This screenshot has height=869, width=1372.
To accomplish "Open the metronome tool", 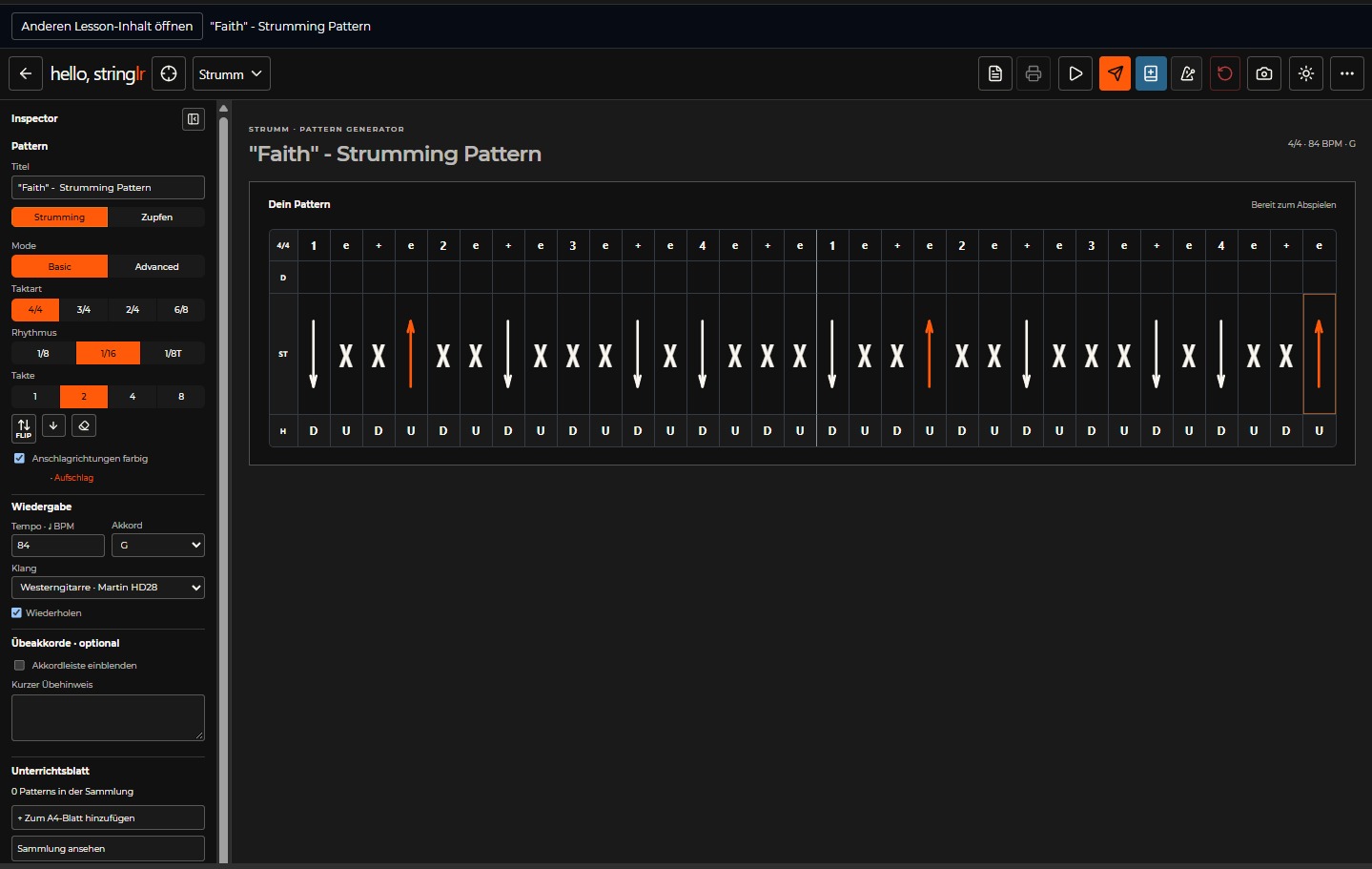I will click(1188, 73).
